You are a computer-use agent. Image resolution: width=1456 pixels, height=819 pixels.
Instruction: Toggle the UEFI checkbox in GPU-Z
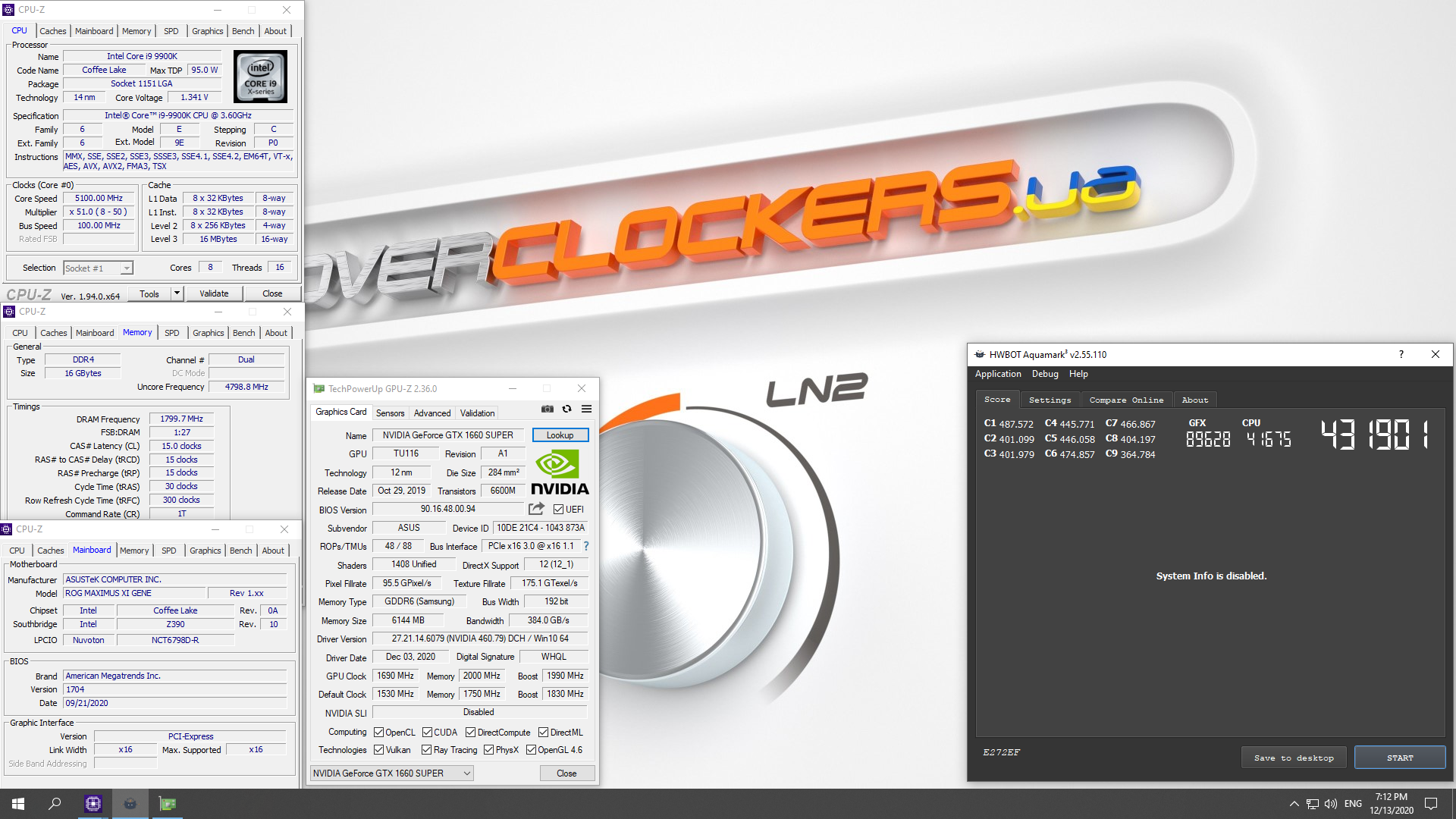point(558,510)
